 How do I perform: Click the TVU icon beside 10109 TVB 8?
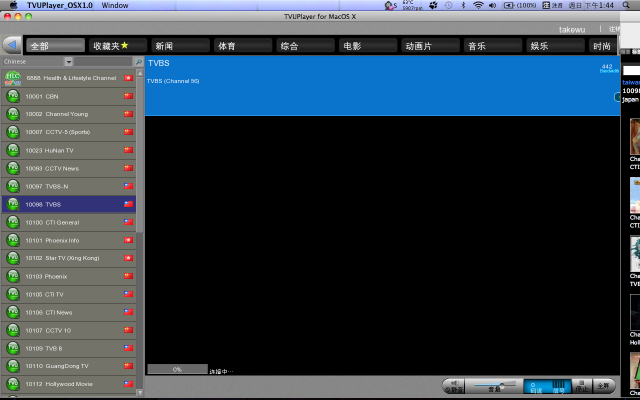(x=13, y=348)
